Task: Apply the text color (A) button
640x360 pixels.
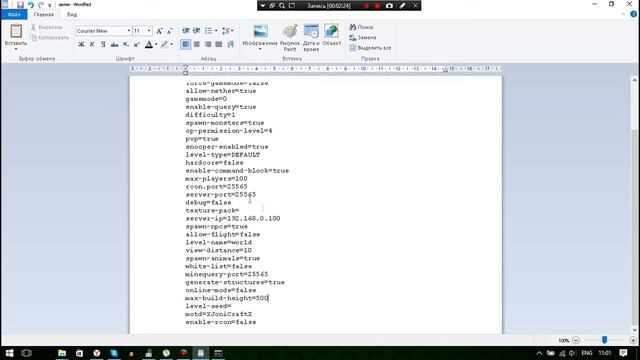Action: click(149, 44)
